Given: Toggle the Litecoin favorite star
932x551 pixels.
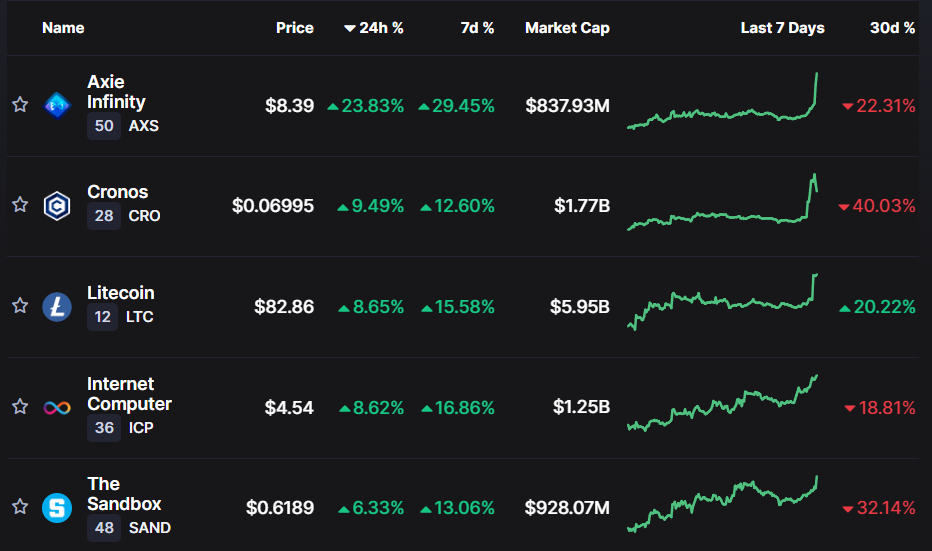Looking at the screenshot, I should click(x=19, y=306).
